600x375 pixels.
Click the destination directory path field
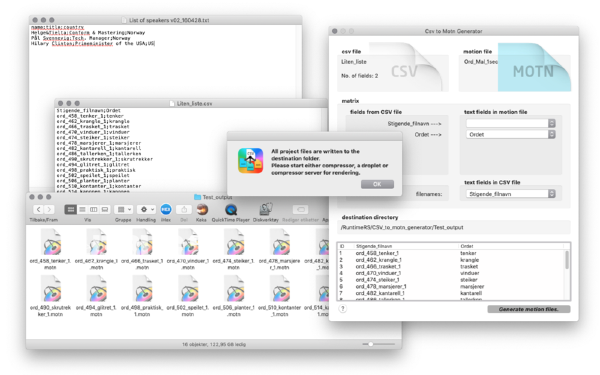pyautogui.click(x=453, y=227)
